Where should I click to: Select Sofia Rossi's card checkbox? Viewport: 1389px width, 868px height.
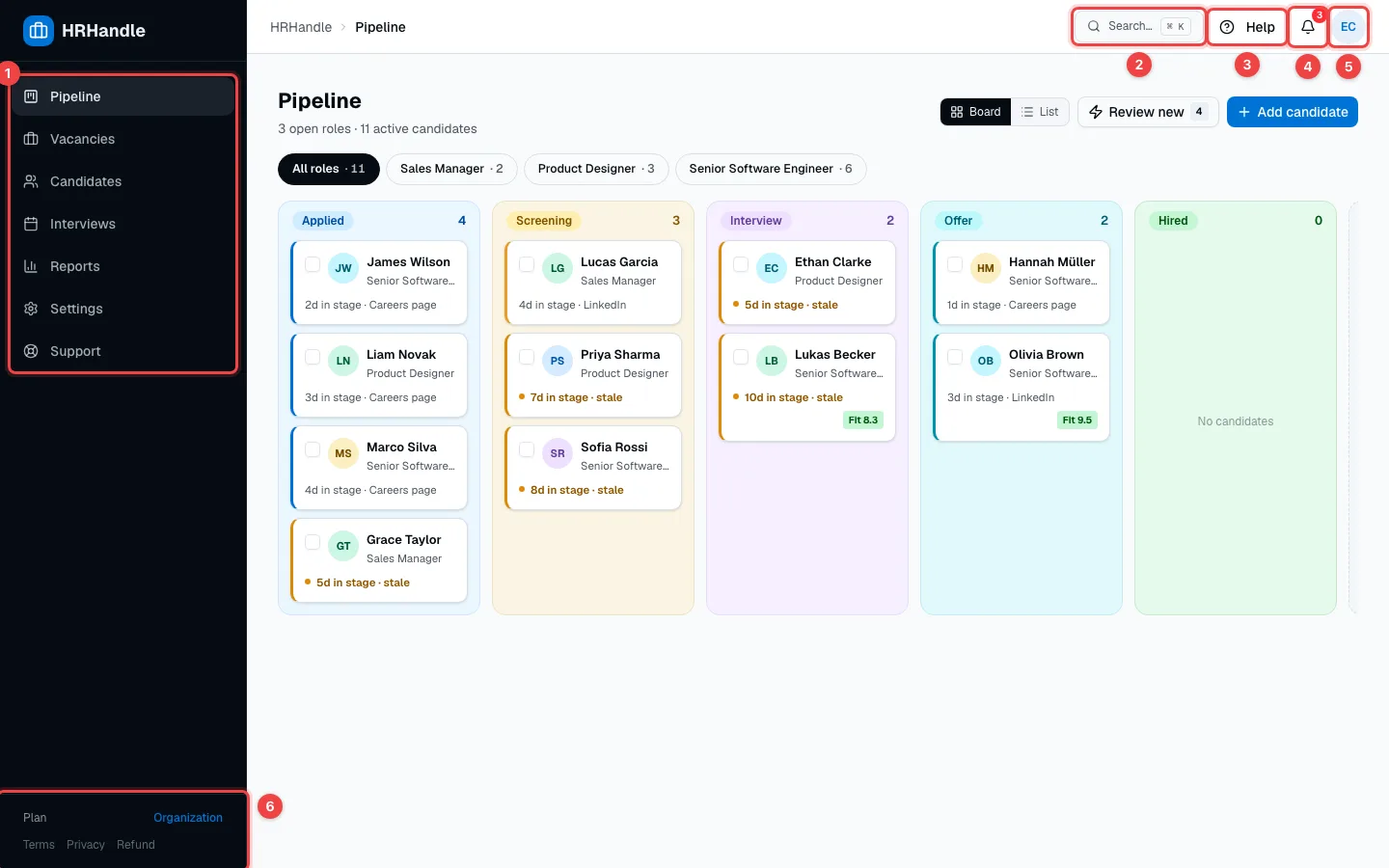click(x=527, y=449)
